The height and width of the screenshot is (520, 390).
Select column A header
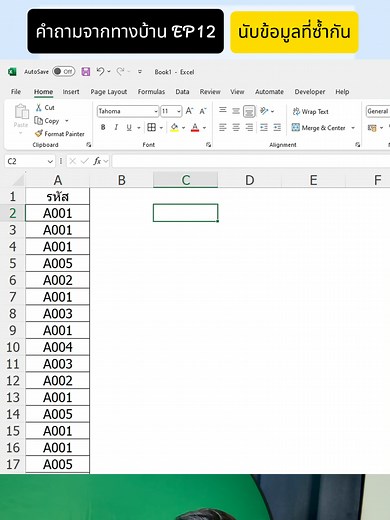pos(58,180)
